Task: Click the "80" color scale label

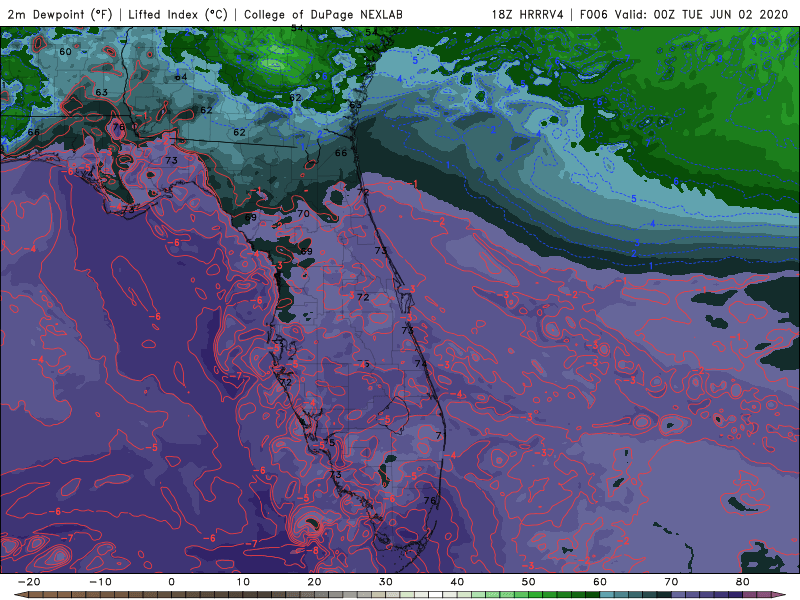Action: coord(743,582)
